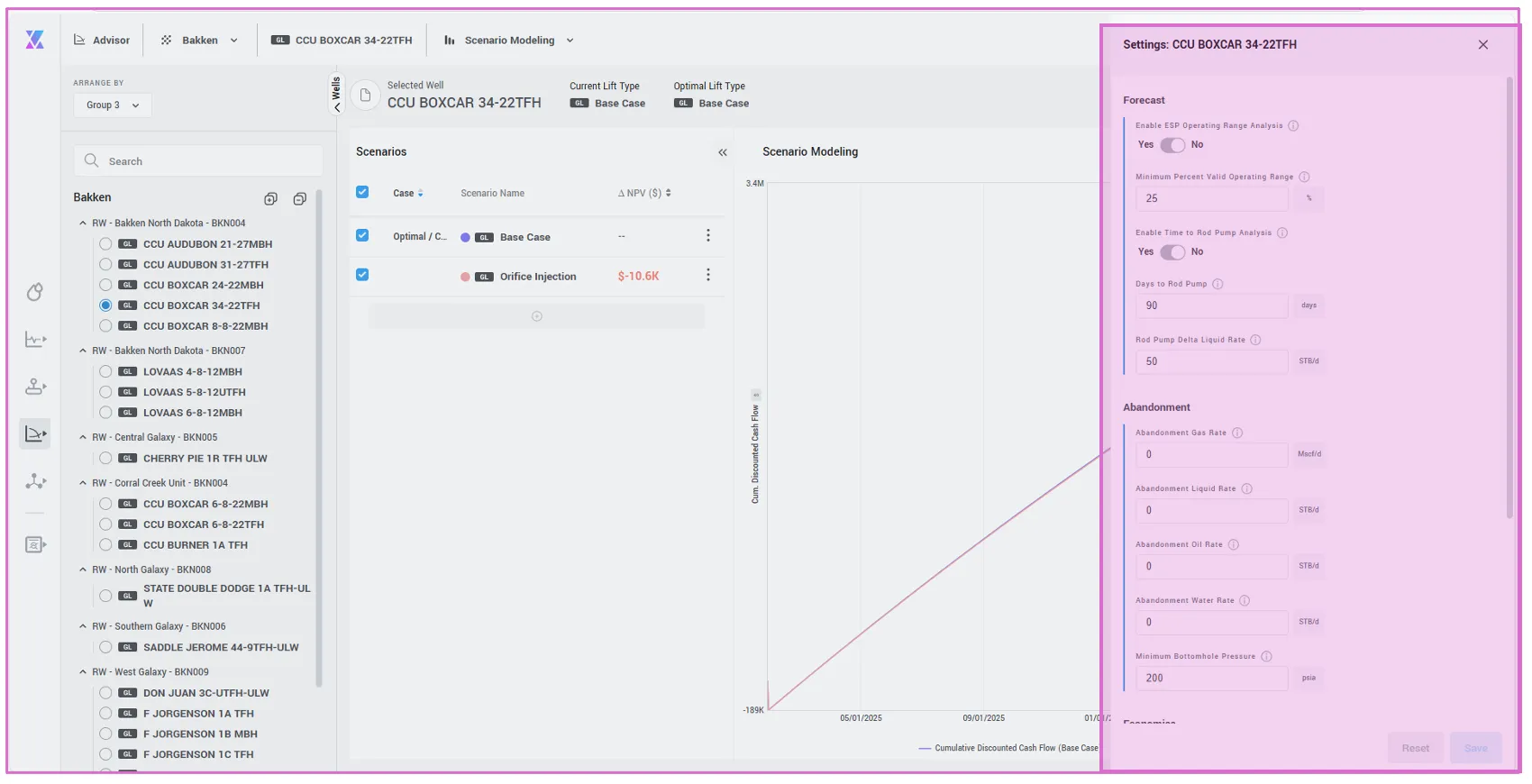
Task: Uncheck the Orifice Injection scenario checkbox
Action: (362, 275)
